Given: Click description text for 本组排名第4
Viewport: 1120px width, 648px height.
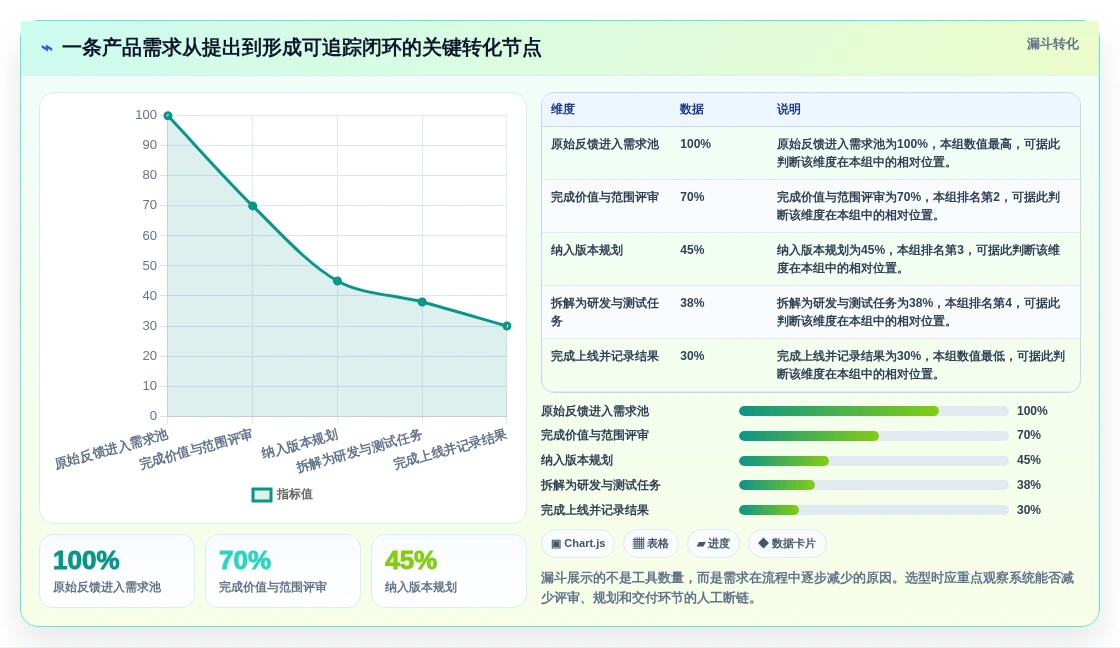Looking at the screenshot, I should pos(919,312).
